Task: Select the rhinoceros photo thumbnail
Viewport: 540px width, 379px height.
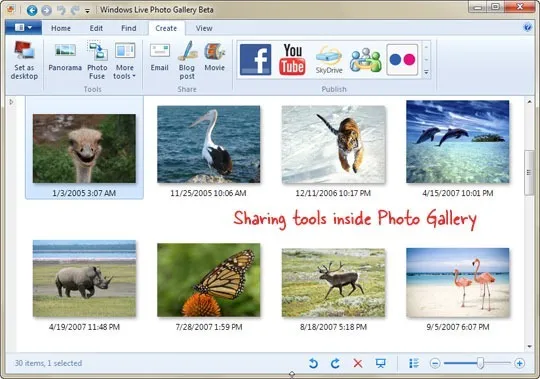Action: (84, 278)
